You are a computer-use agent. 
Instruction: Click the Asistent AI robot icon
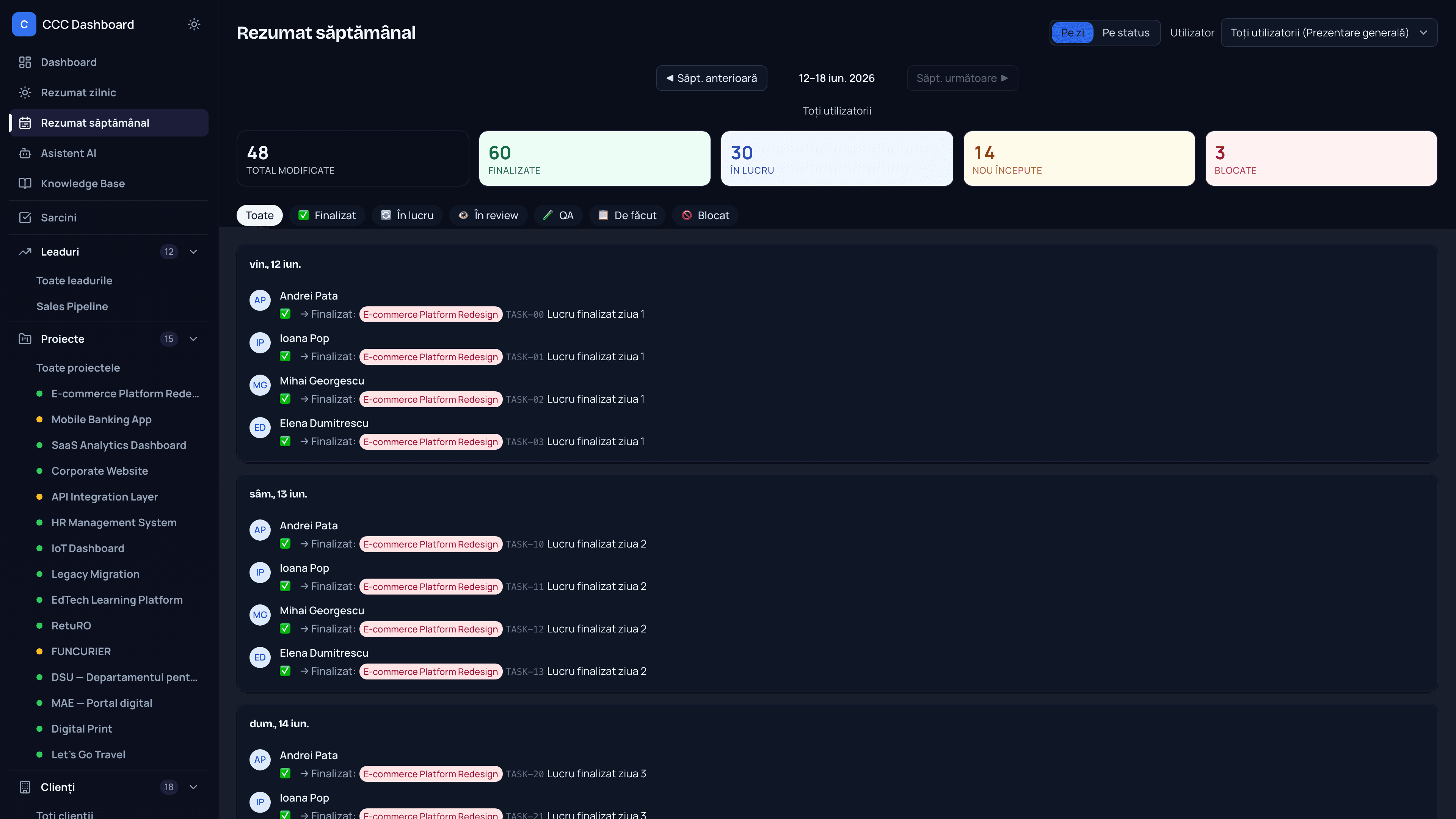25,153
